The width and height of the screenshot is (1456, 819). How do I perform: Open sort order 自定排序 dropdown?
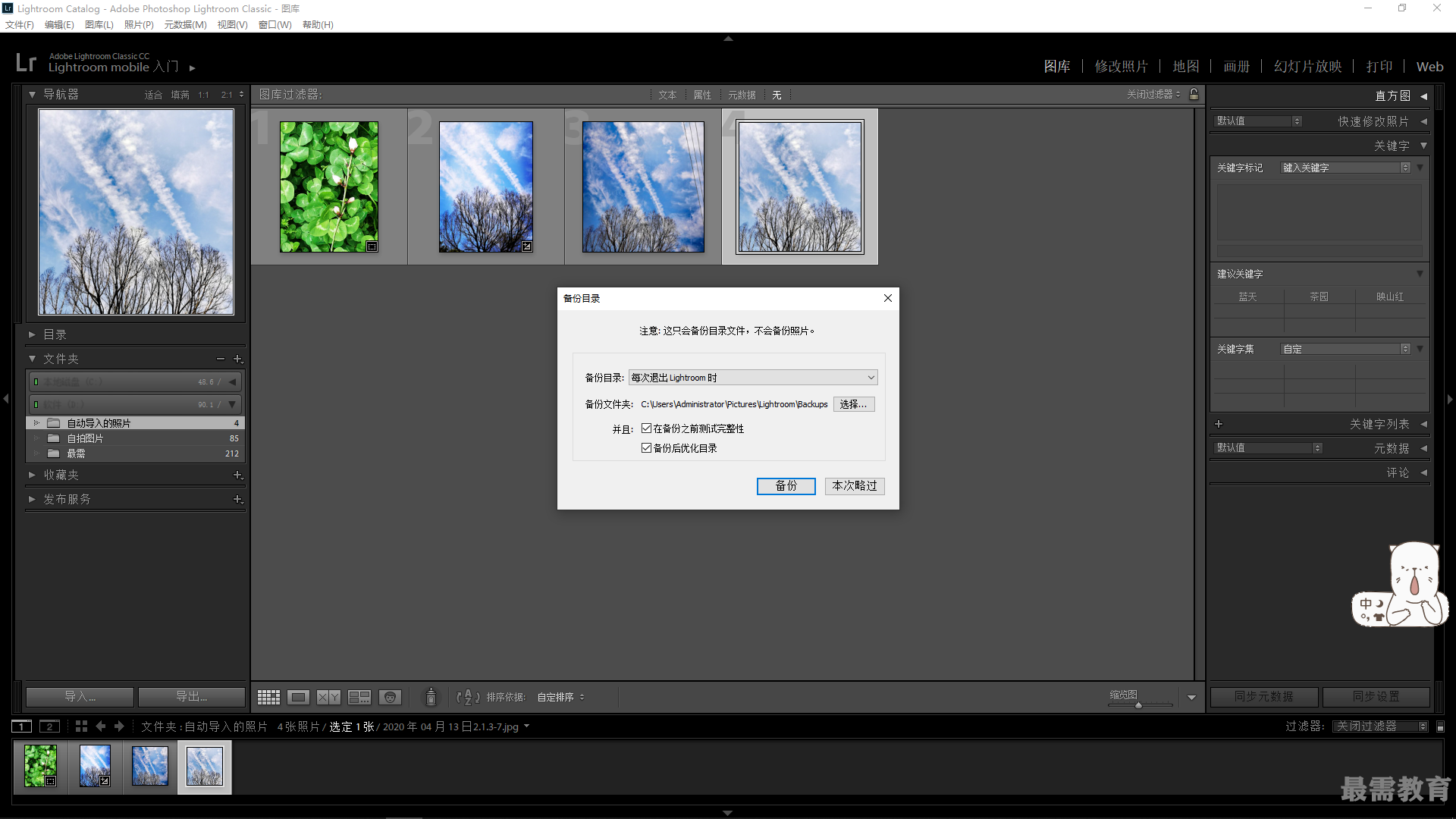click(x=561, y=697)
